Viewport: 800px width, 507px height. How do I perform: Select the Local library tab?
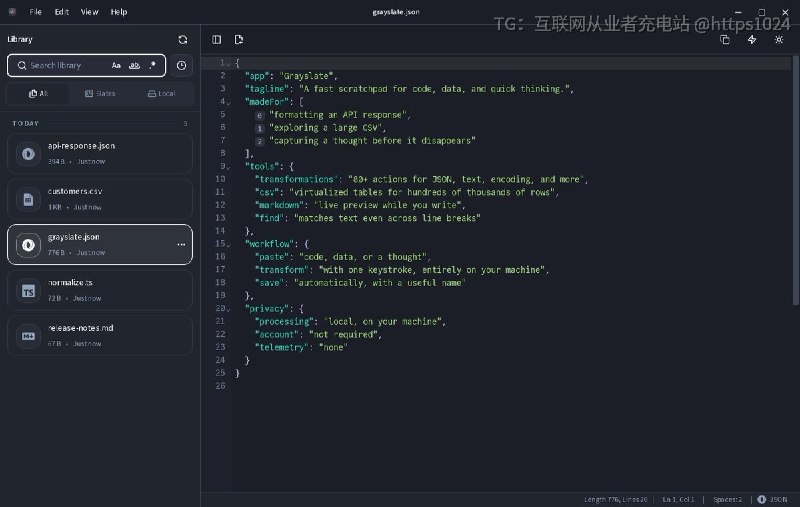tap(161, 93)
